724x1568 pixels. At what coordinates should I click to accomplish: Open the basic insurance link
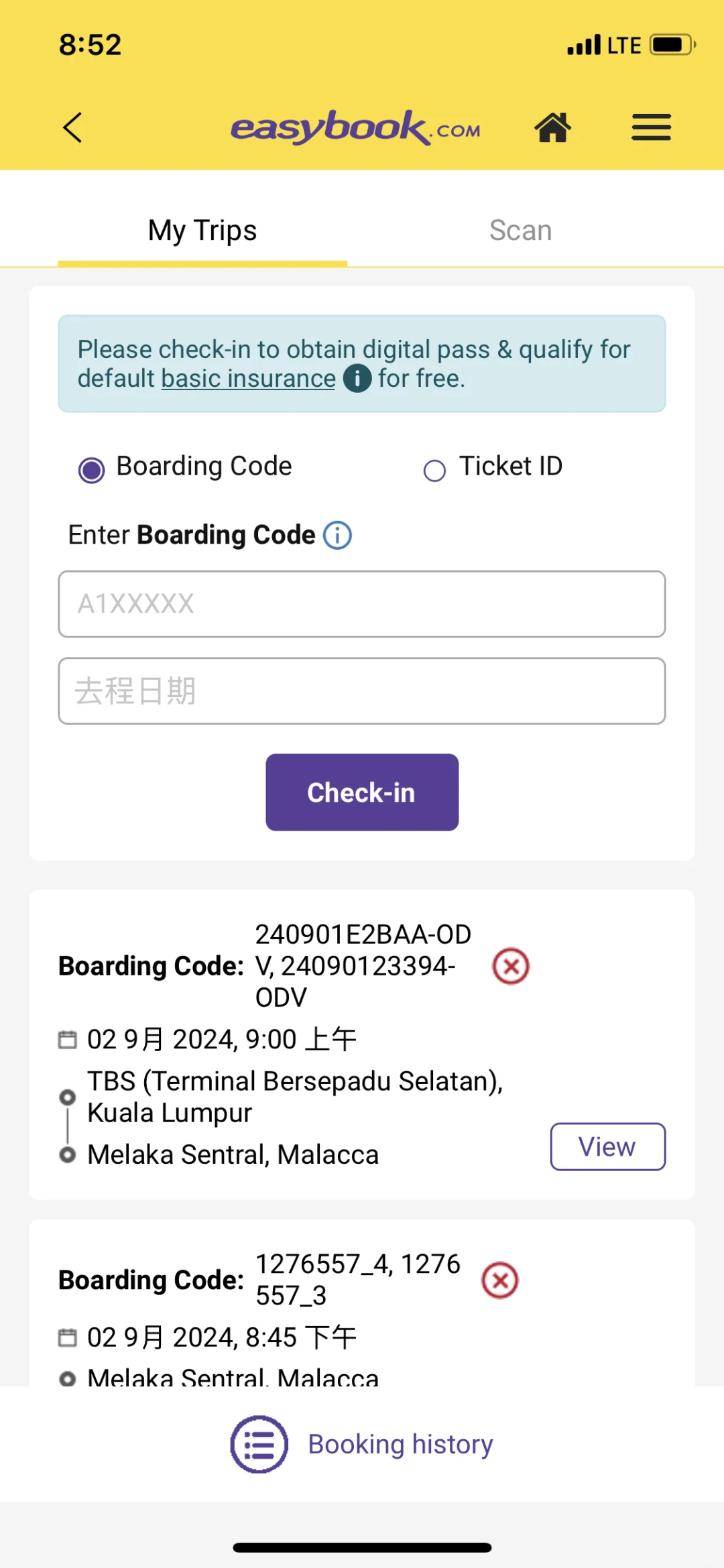[249, 379]
